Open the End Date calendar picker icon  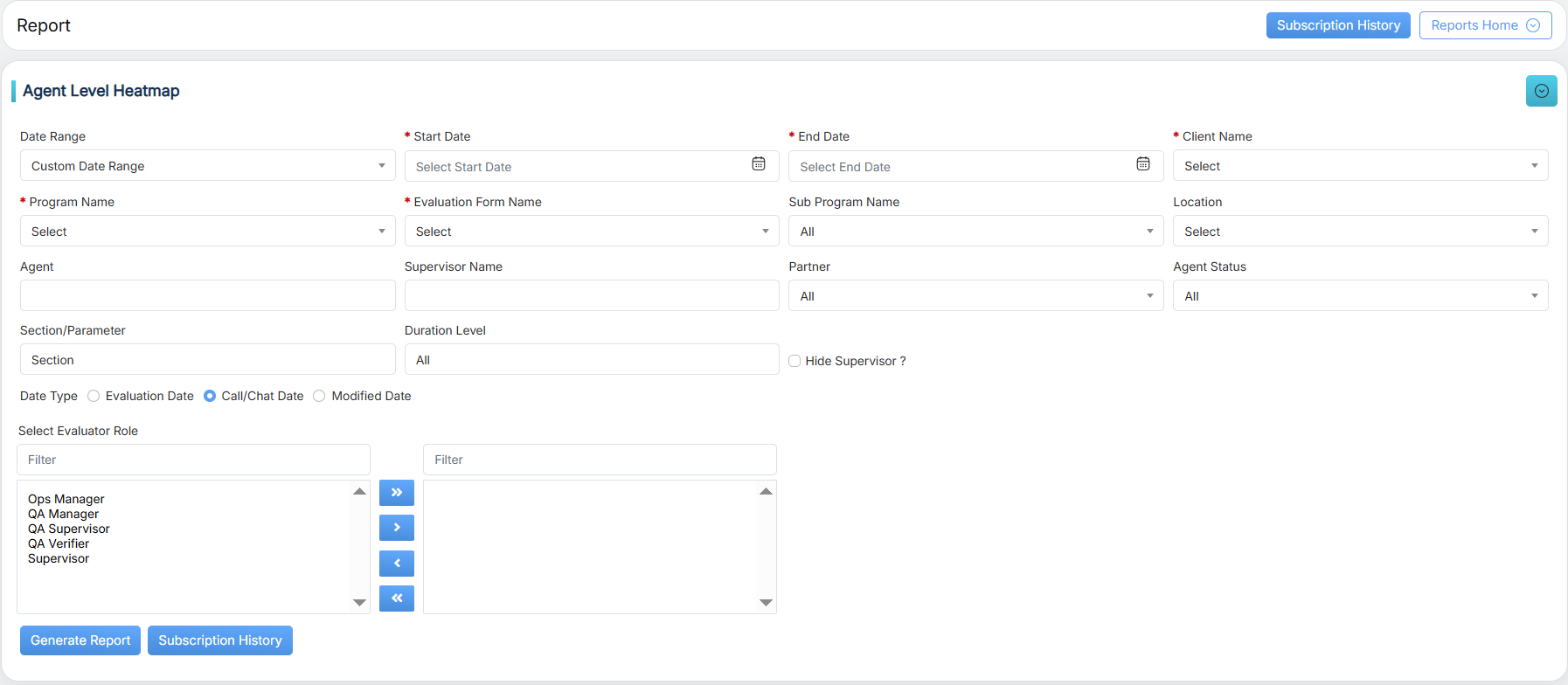click(1142, 164)
